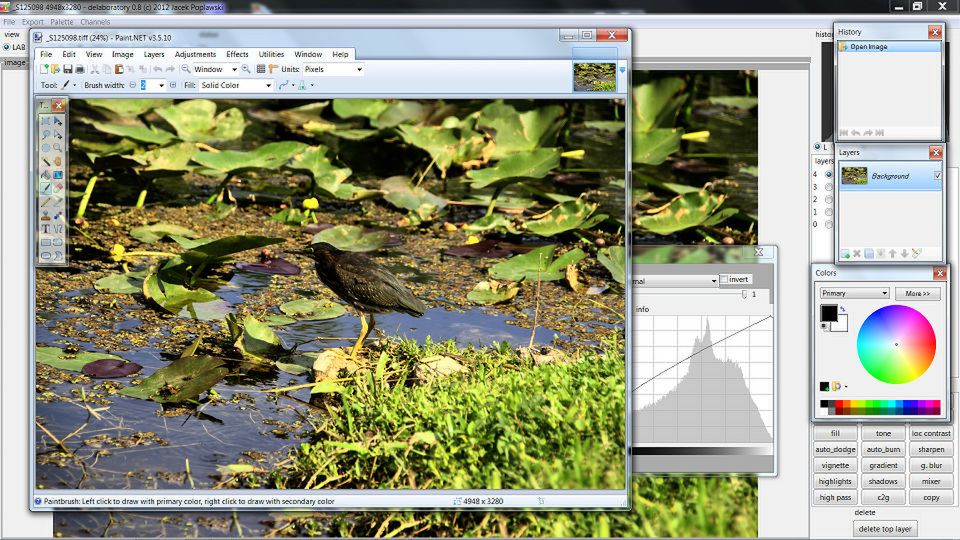Open the image list arrow beside thumbnail
960x540 pixels.
point(623,70)
